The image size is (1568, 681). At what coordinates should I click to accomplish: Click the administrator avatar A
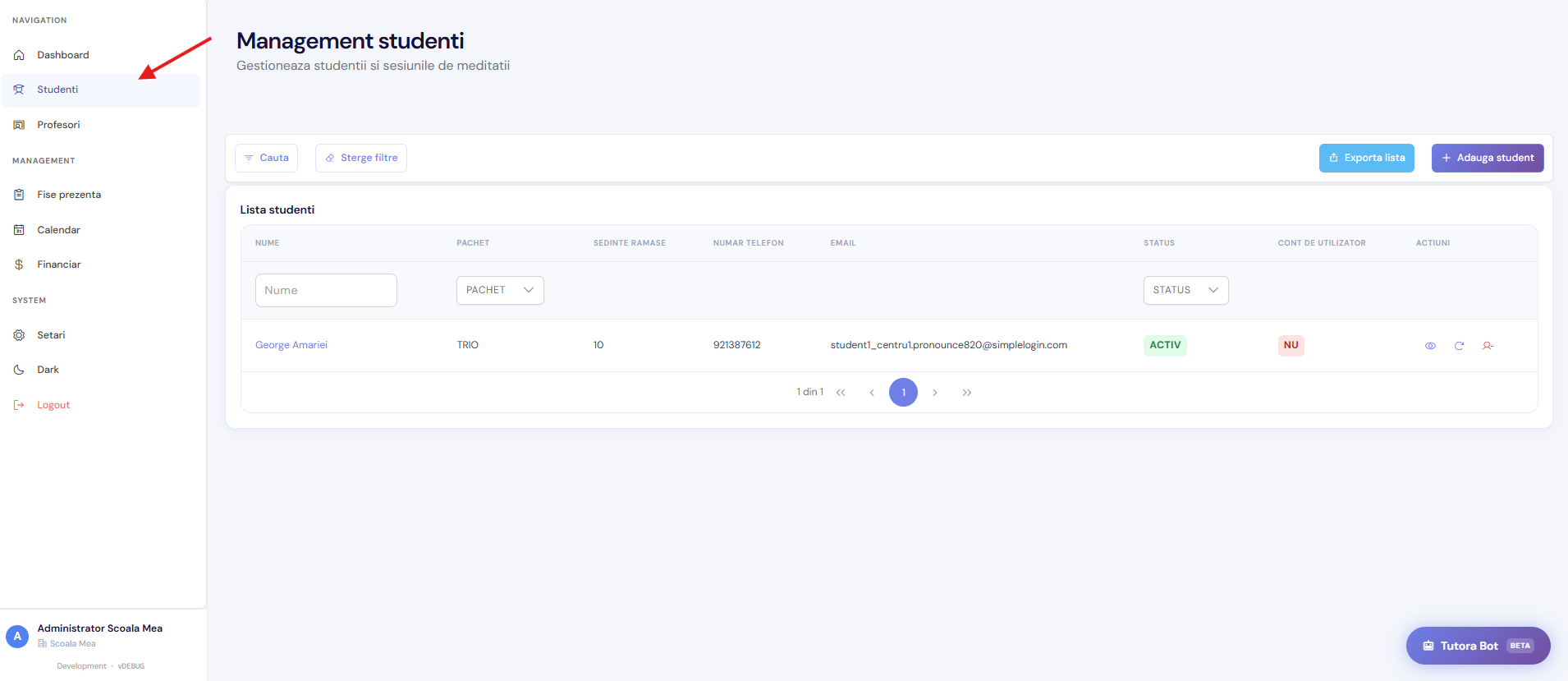[17, 637]
